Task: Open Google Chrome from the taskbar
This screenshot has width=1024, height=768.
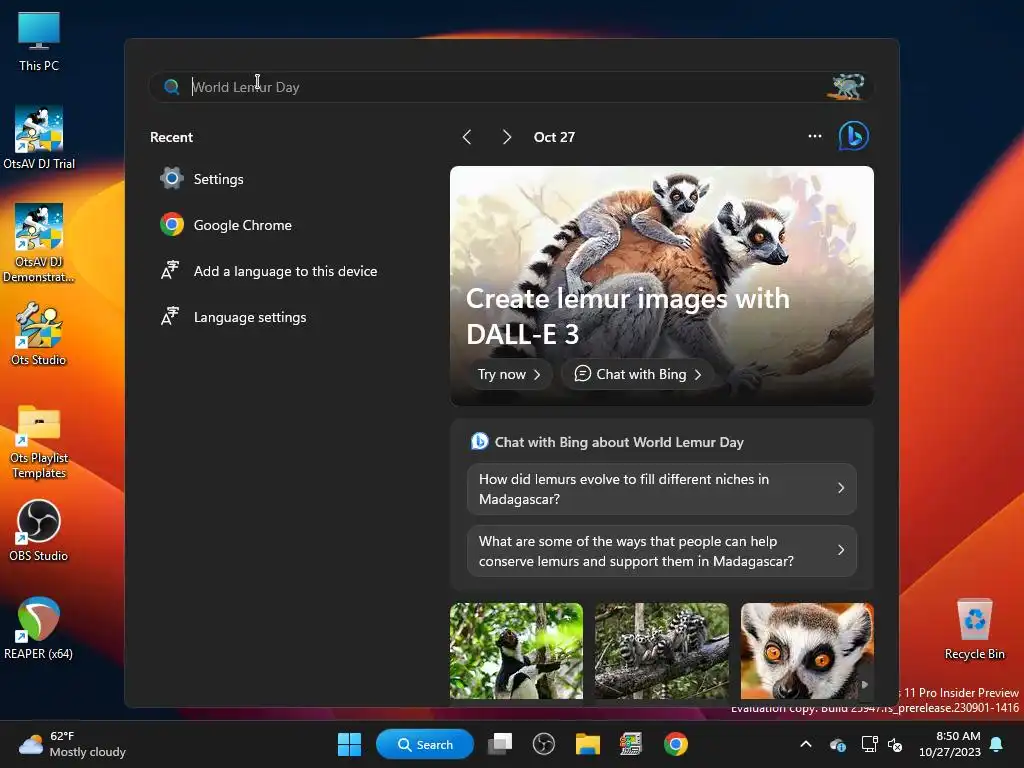Action: coord(675,744)
